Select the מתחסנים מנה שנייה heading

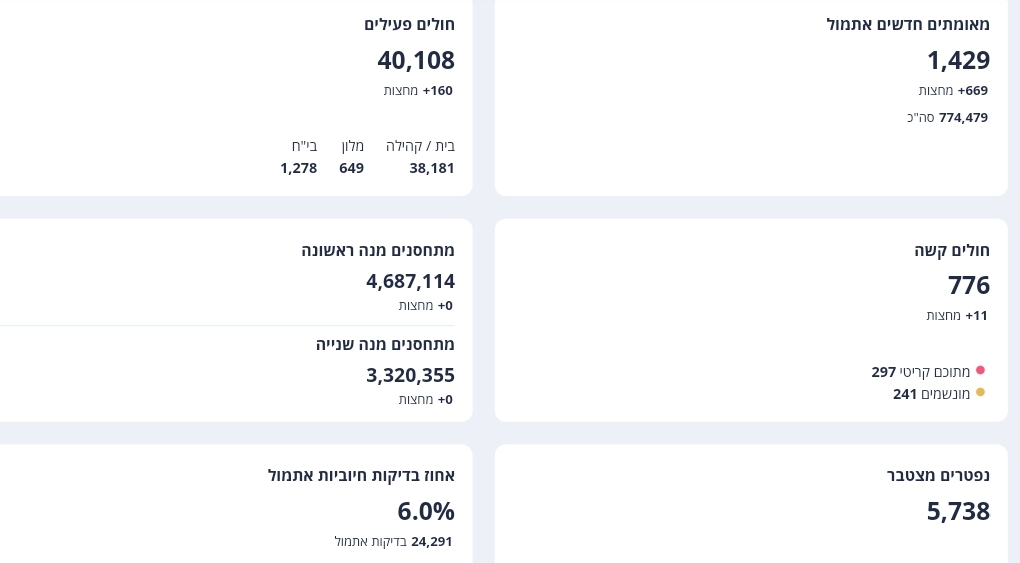385,344
